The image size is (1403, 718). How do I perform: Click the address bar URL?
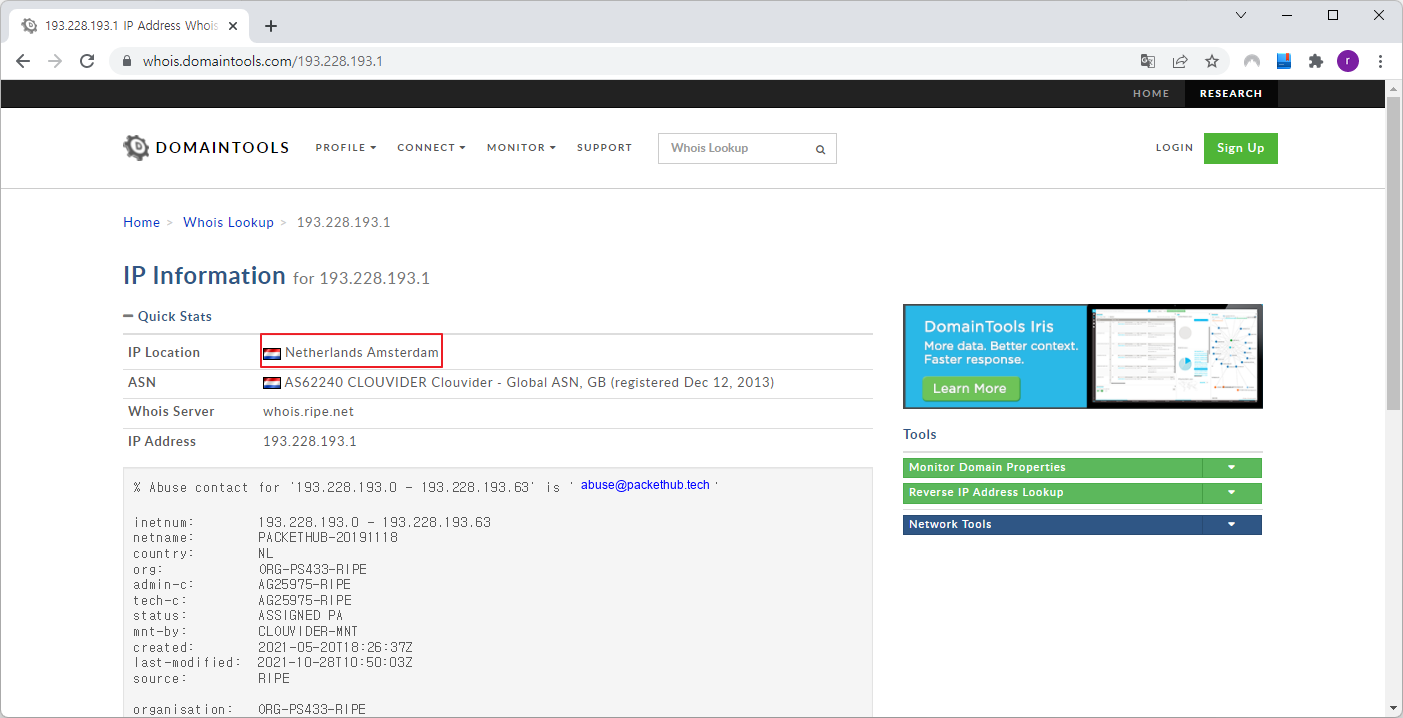(263, 61)
